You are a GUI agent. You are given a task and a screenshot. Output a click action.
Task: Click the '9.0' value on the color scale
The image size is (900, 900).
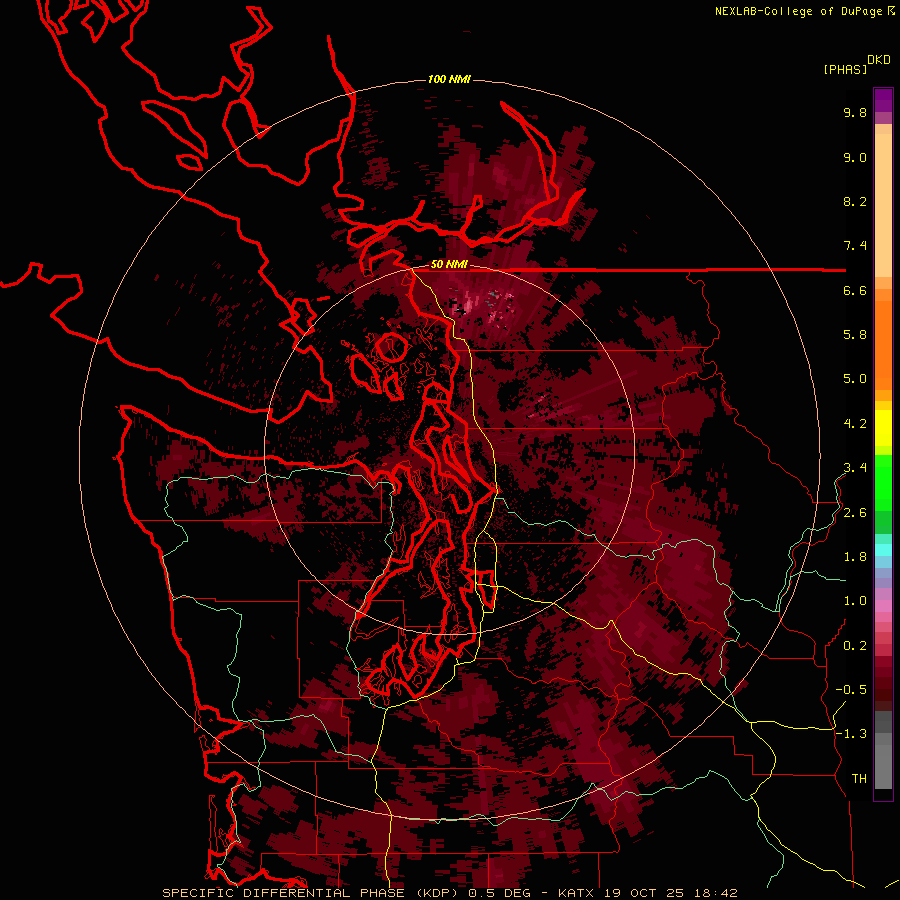(x=855, y=157)
